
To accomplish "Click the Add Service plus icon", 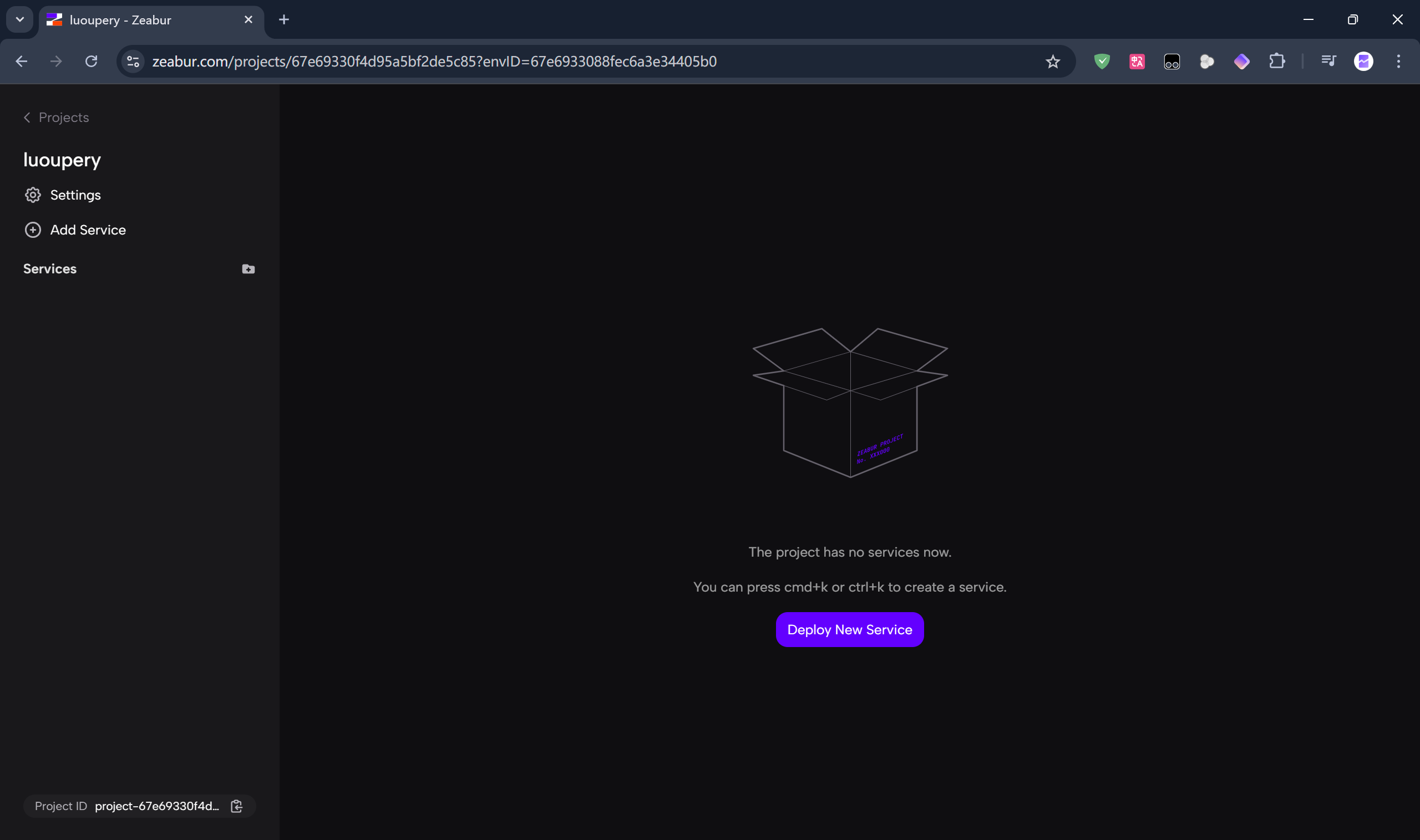I will click(x=33, y=230).
